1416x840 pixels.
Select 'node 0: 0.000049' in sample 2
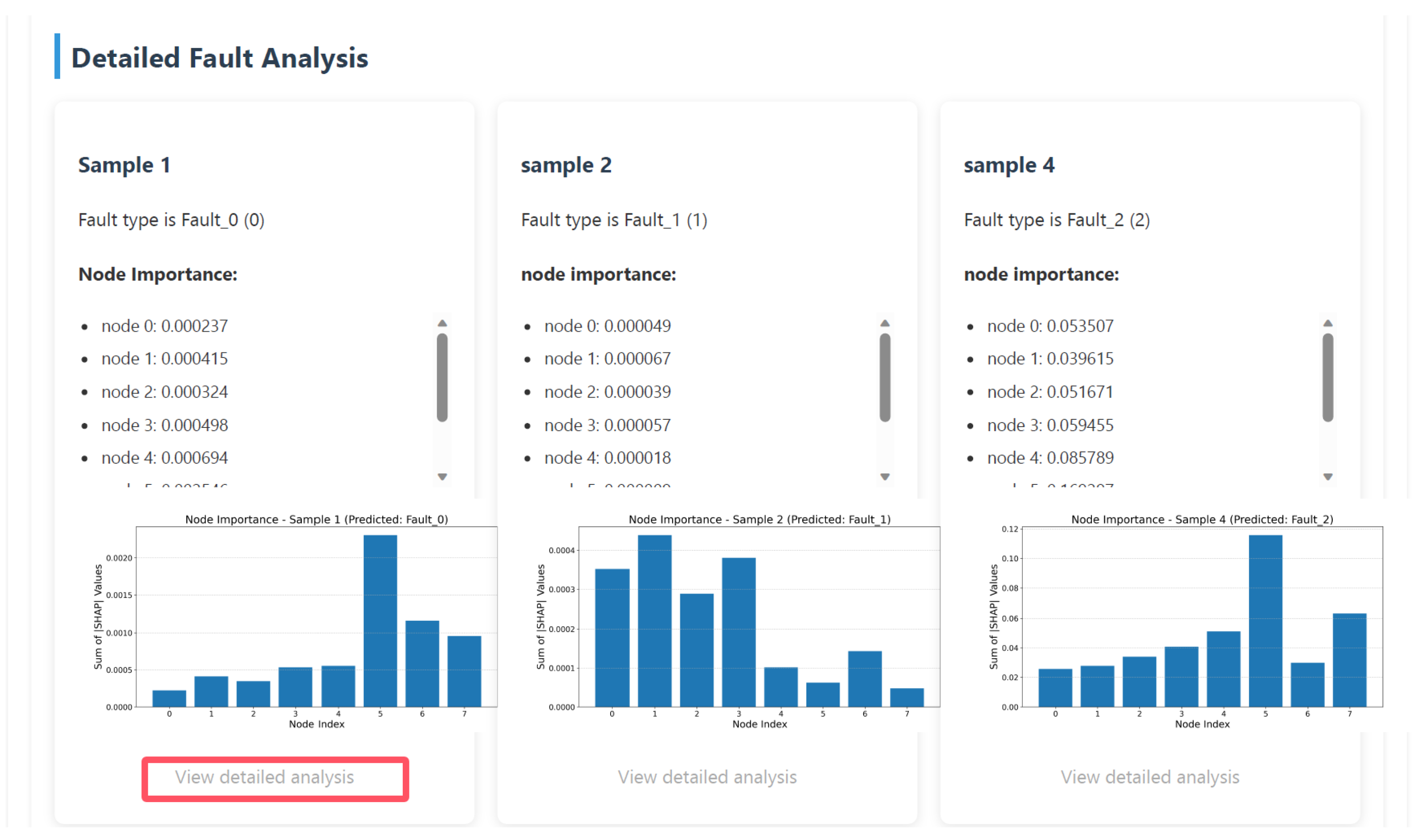(x=607, y=325)
